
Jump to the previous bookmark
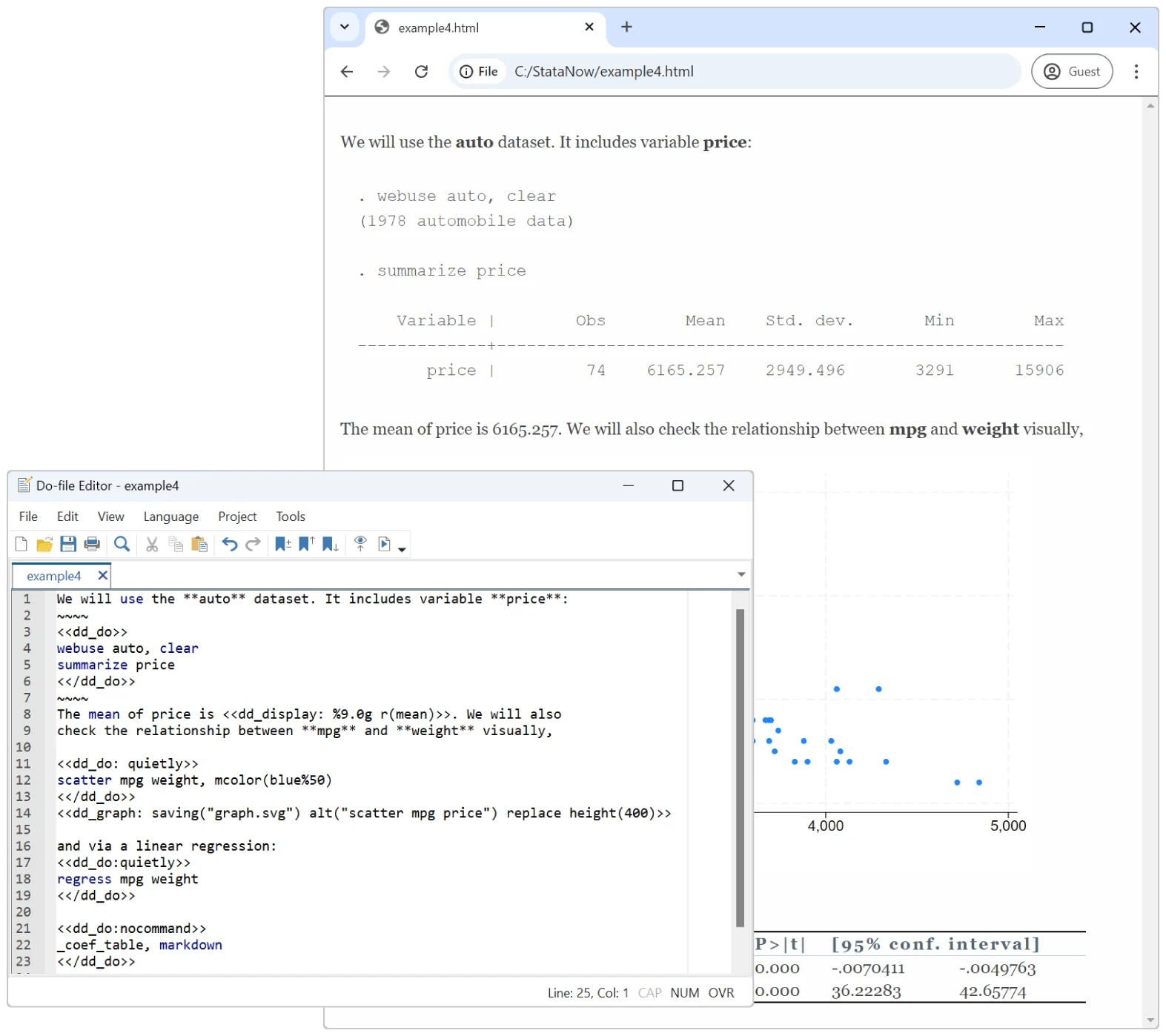[307, 545]
